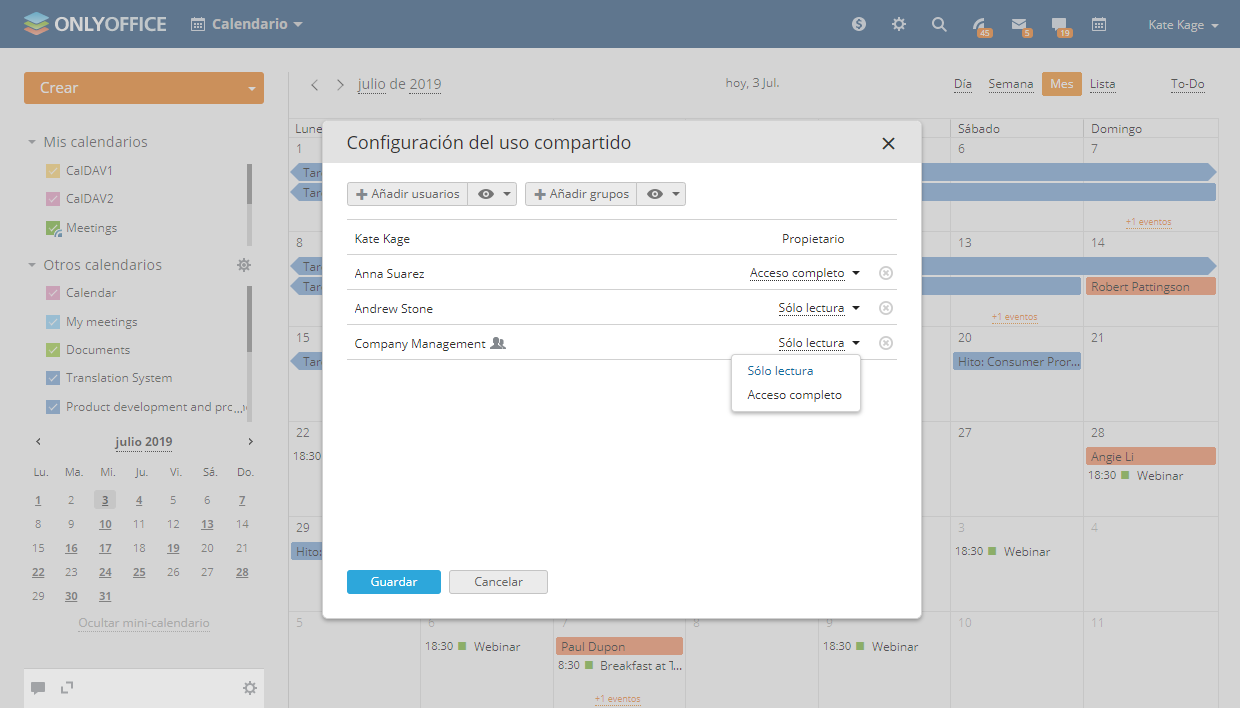Open Anna Suarez access level dropdown
The height and width of the screenshot is (708, 1240).
(x=804, y=273)
